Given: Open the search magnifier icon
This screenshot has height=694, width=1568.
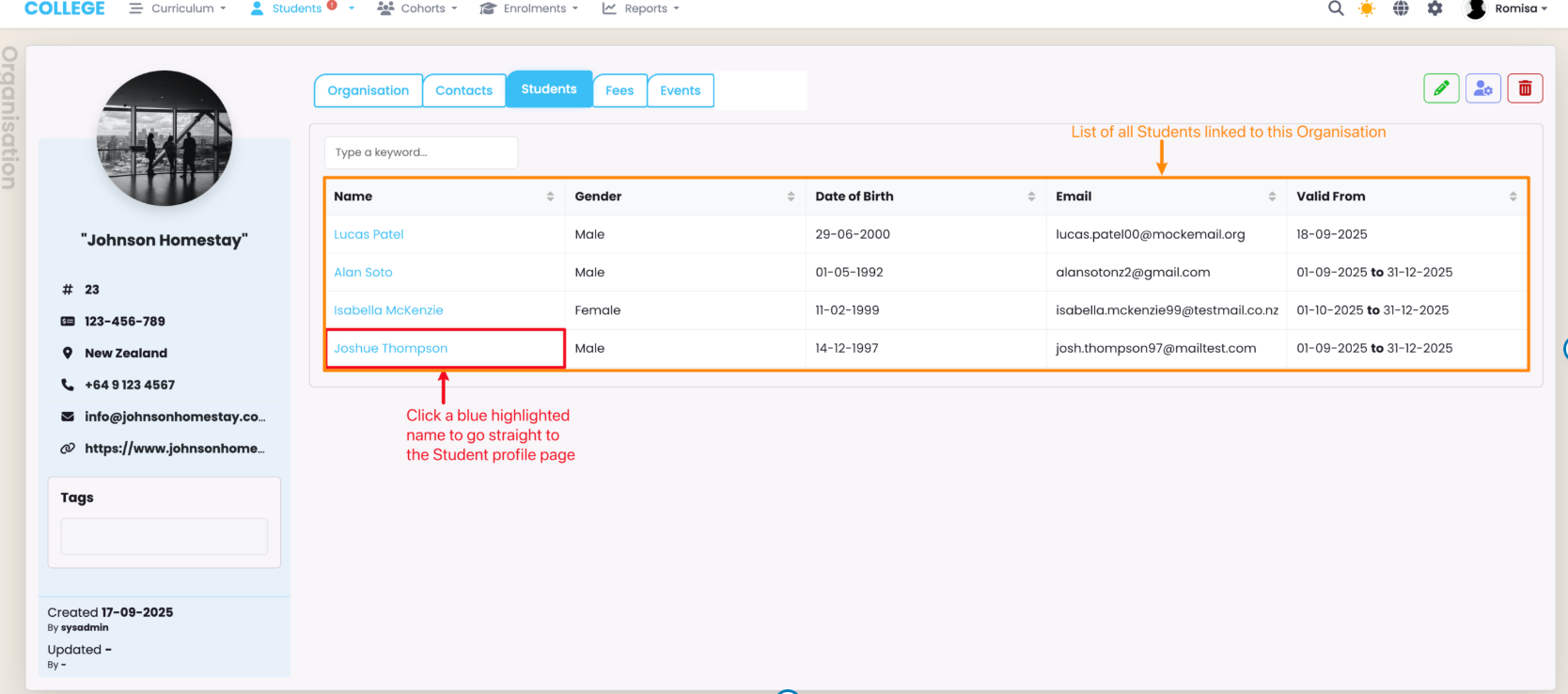Looking at the screenshot, I should (x=1335, y=8).
